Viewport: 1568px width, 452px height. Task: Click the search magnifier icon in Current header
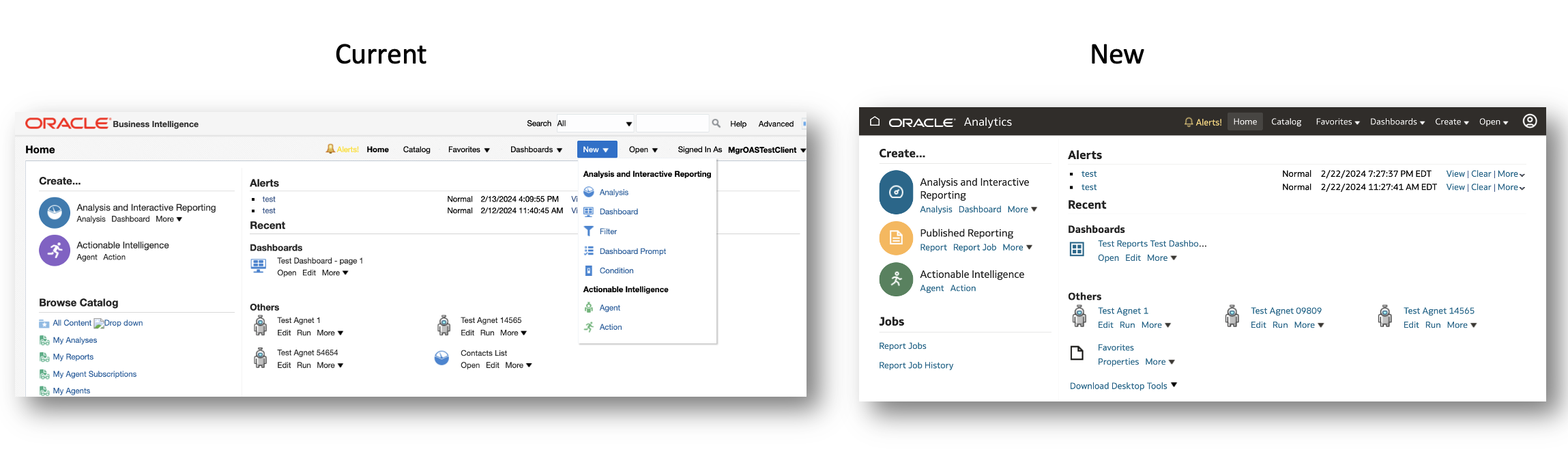[716, 124]
